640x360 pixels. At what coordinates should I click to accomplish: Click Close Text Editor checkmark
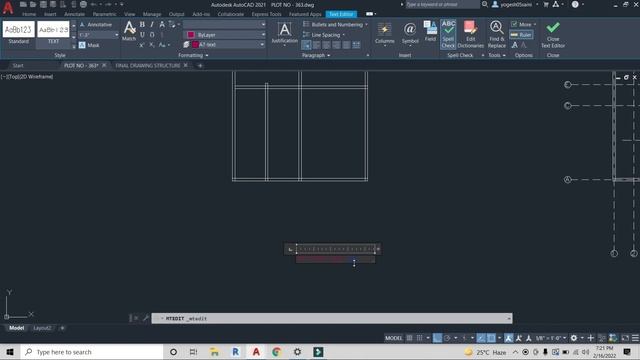pyautogui.click(x=553, y=34)
